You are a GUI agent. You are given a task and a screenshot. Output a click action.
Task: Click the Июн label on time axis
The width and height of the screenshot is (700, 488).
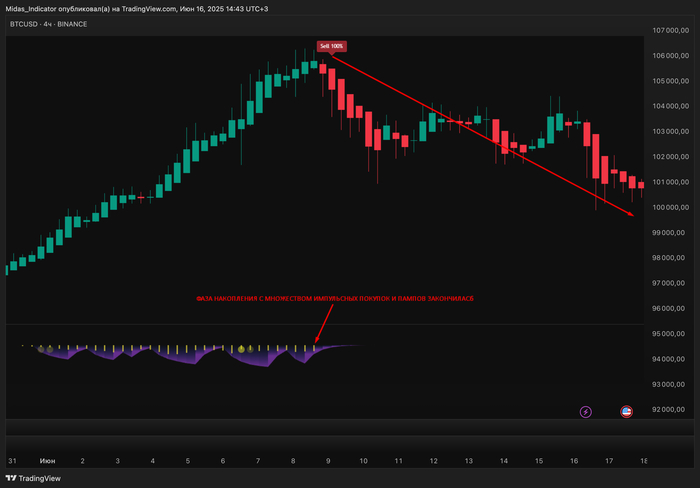[47, 461]
